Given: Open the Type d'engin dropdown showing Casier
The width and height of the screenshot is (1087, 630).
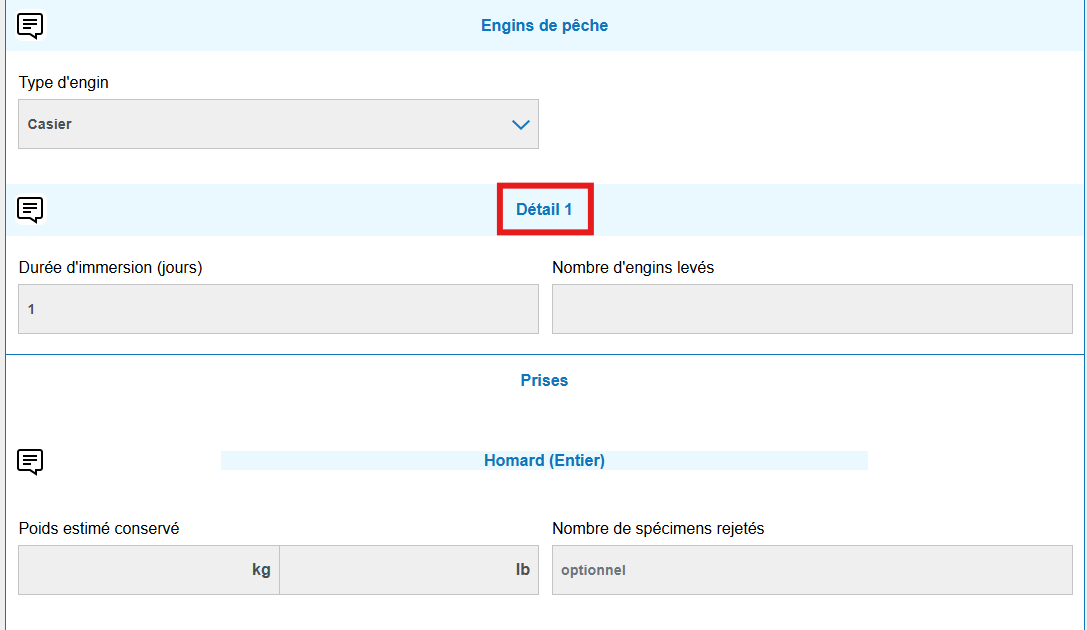Looking at the screenshot, I should click(x=278, y=125).
